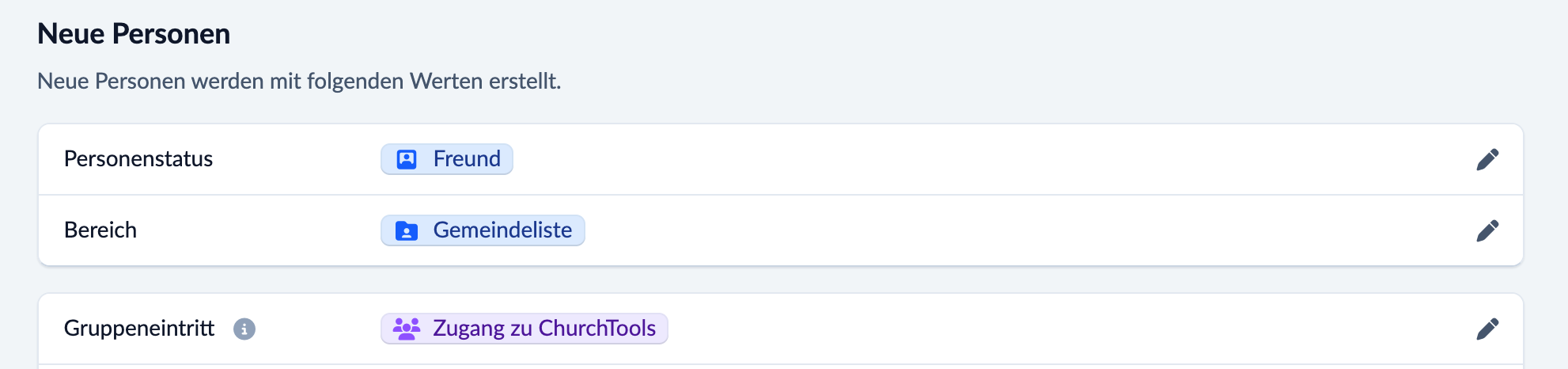Open the Gemeindeliste badge text
The image size is (1568, 369).
(x=502, y=230)
